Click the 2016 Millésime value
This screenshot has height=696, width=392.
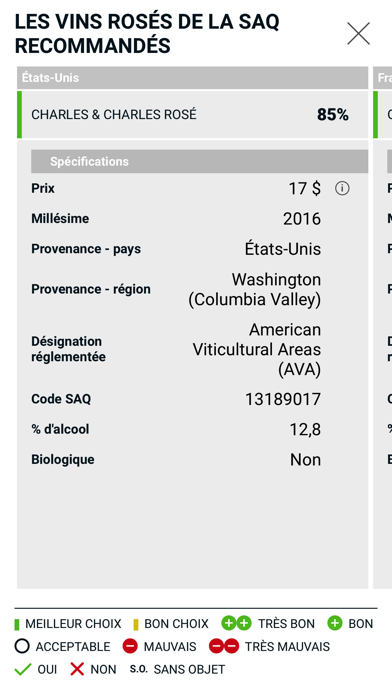click(302, 219)
